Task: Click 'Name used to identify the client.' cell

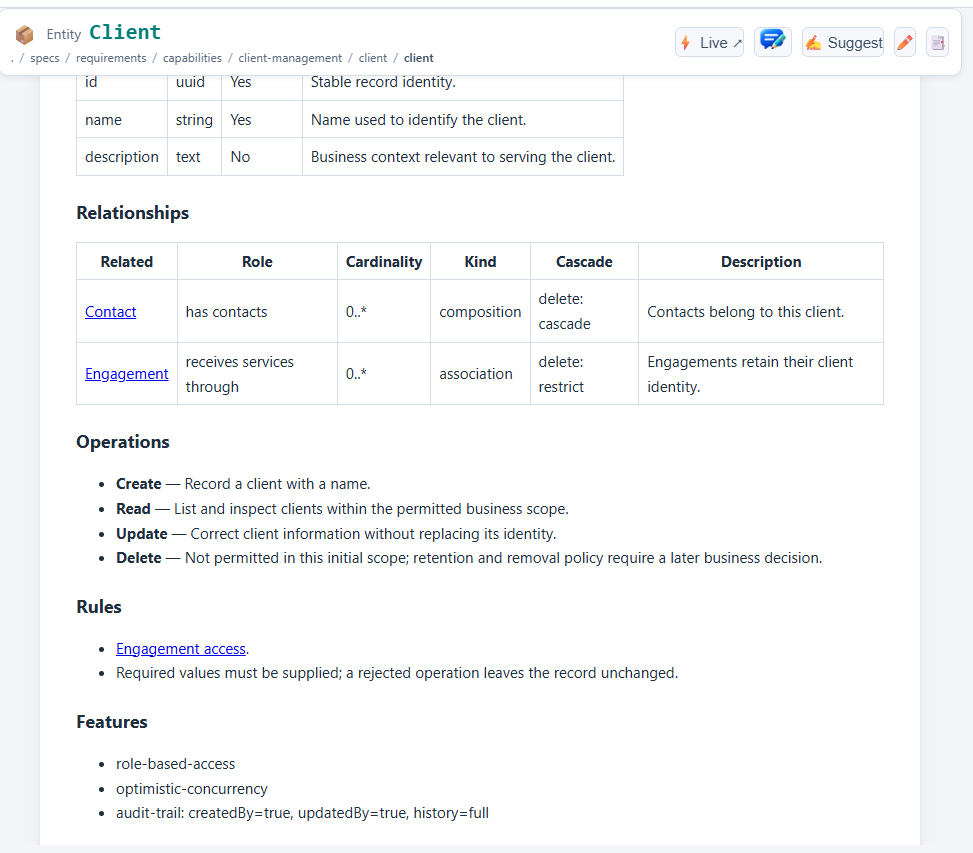Action: [x=463, y=120]
